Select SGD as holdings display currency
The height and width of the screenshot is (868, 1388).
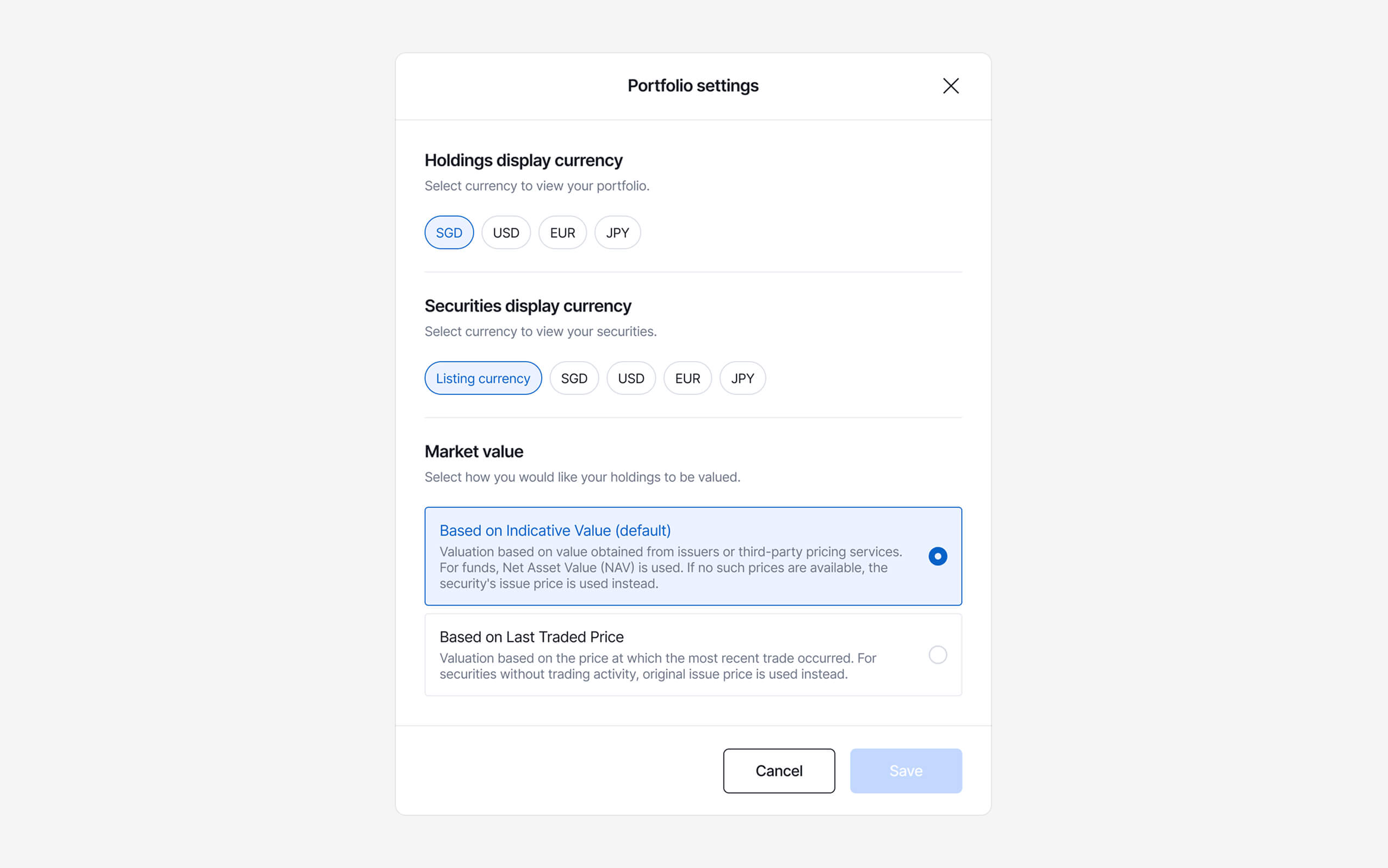point(449,233)
